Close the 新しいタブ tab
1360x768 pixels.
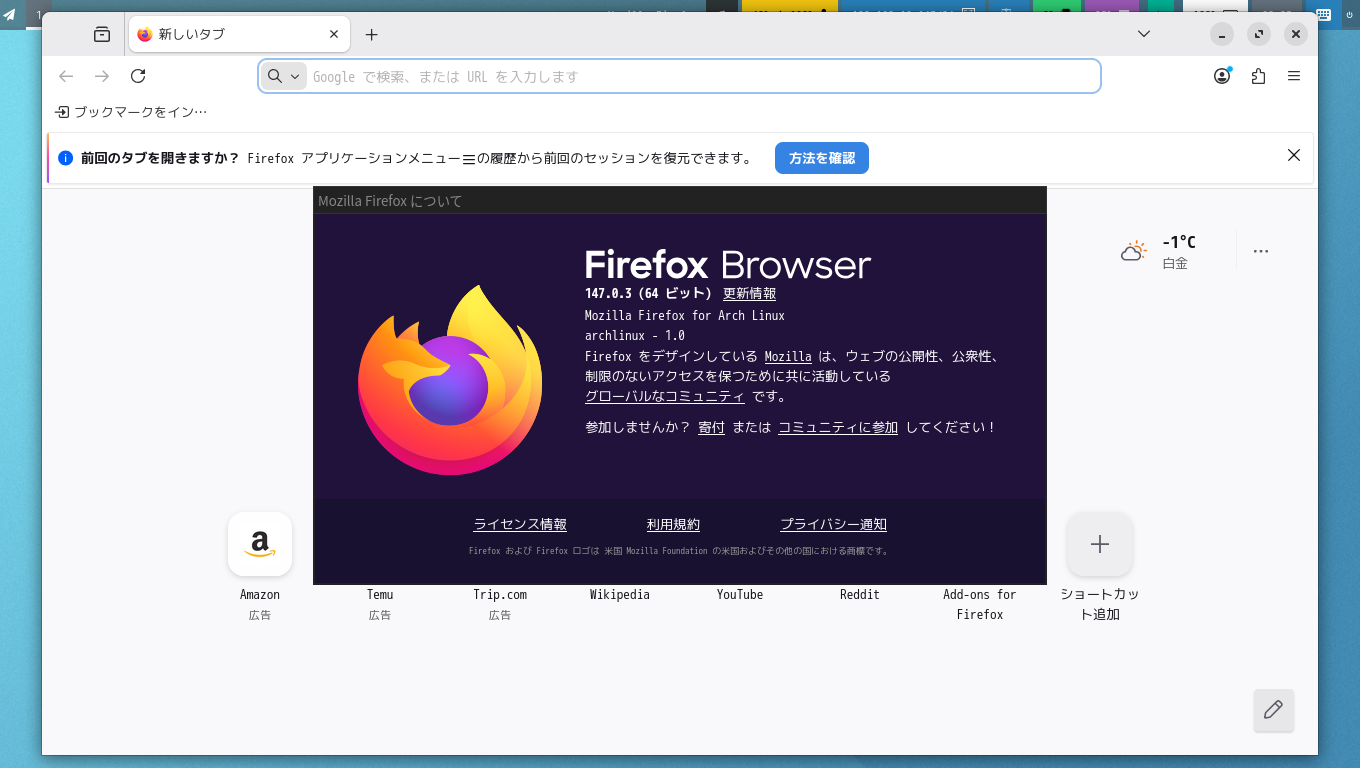[x=334, y=34]
